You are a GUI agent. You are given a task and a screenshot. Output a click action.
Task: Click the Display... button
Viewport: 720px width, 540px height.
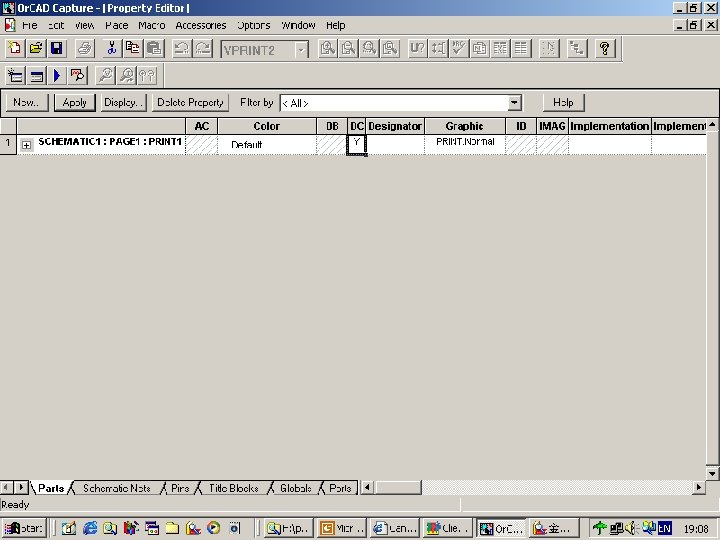pos(124,102)
